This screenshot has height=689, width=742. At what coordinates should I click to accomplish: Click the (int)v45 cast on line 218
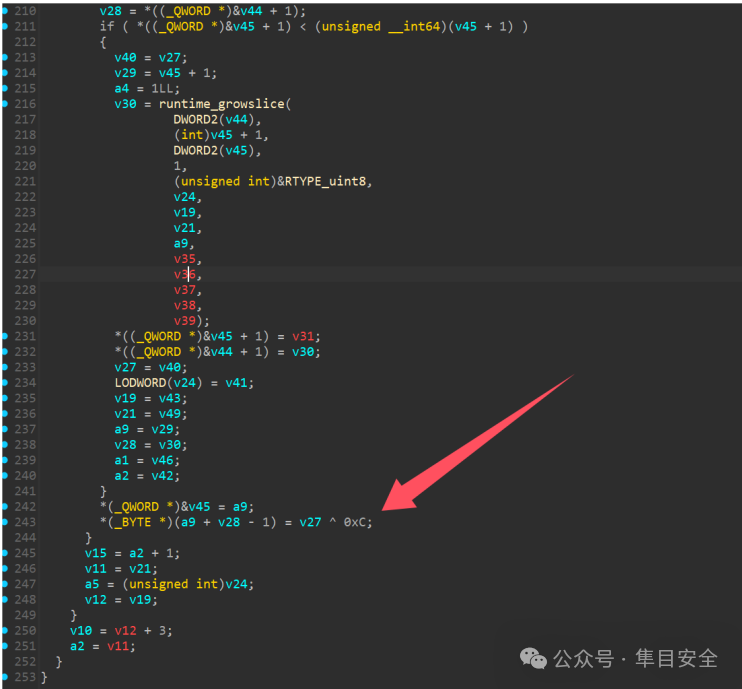coord(203,135)
